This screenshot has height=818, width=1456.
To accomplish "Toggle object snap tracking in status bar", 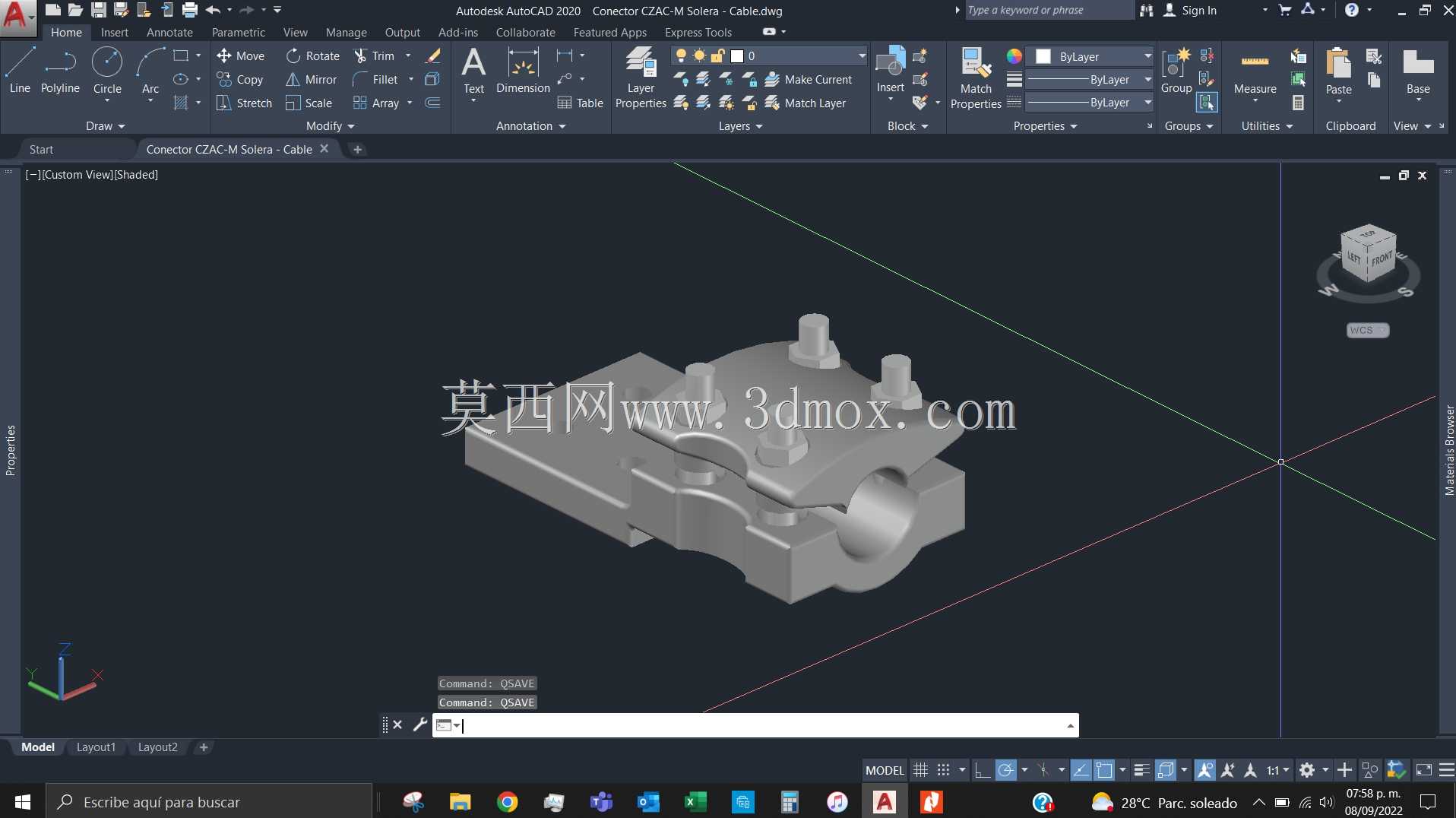I will (1081, 770).
